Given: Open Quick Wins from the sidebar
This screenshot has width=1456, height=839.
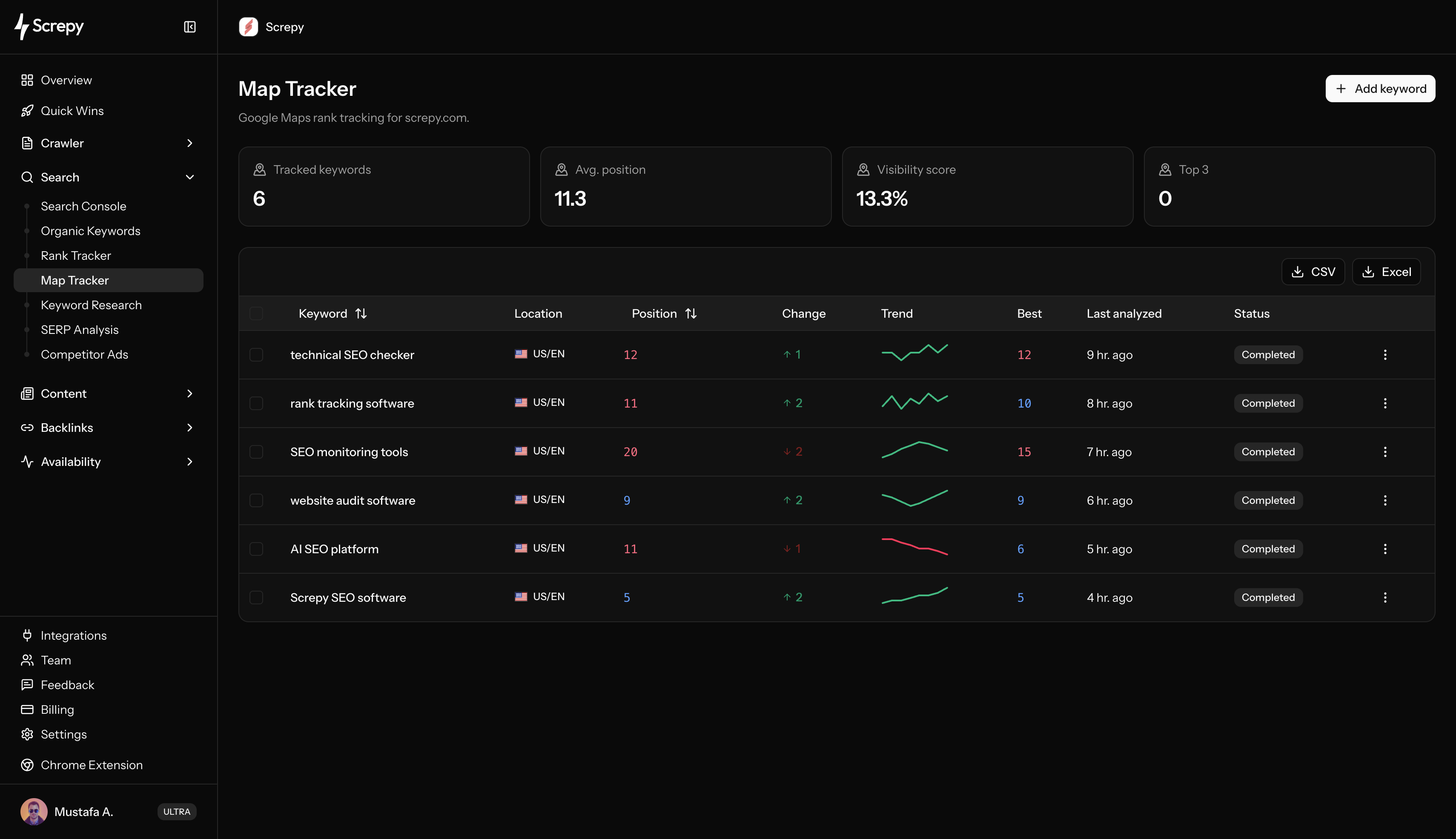Looking at the screenshot, I should point(72,111).
